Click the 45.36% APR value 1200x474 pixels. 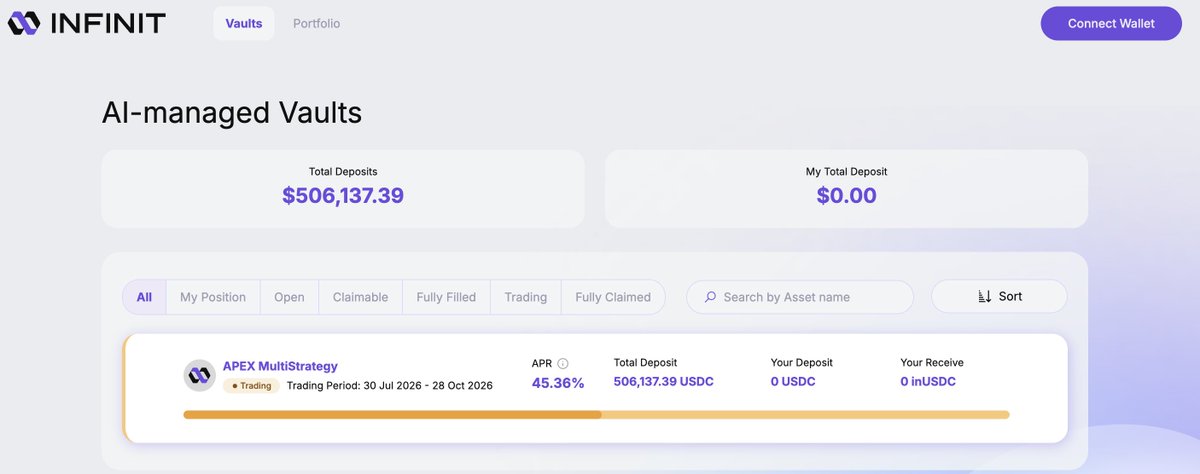pyautogui.click(x=558, y=383)
